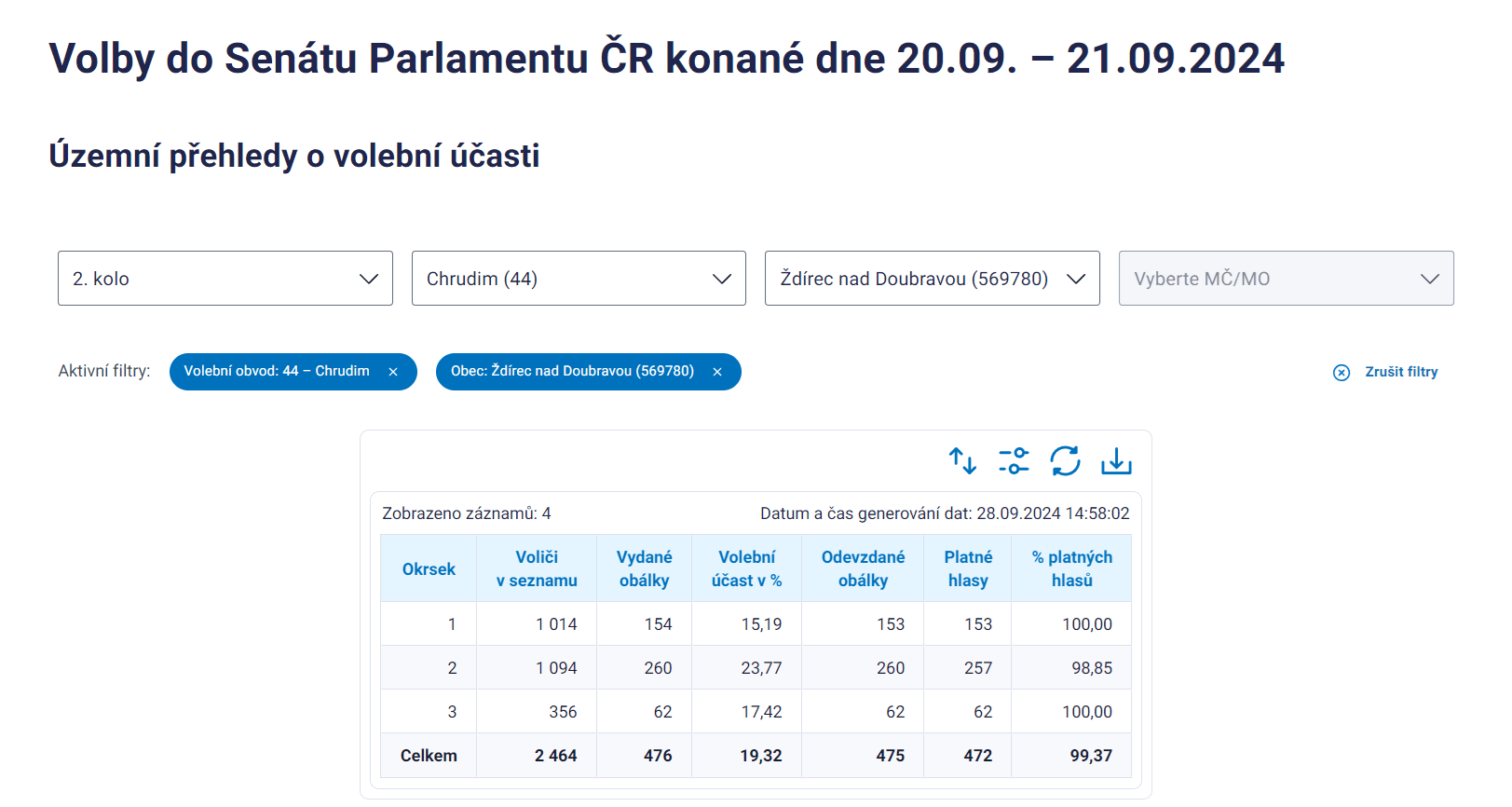Click the refresh data icon
Viewport: 1512px width, 807px height.
[x=1065, y=461]
